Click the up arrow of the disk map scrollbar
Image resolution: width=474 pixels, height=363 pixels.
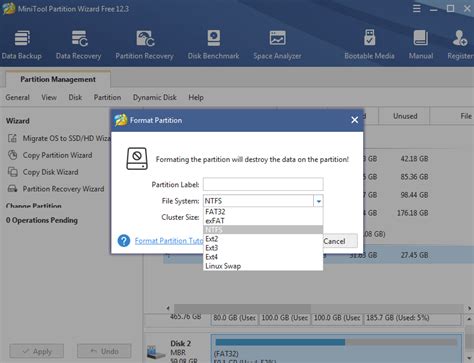(x=469, y=319)
